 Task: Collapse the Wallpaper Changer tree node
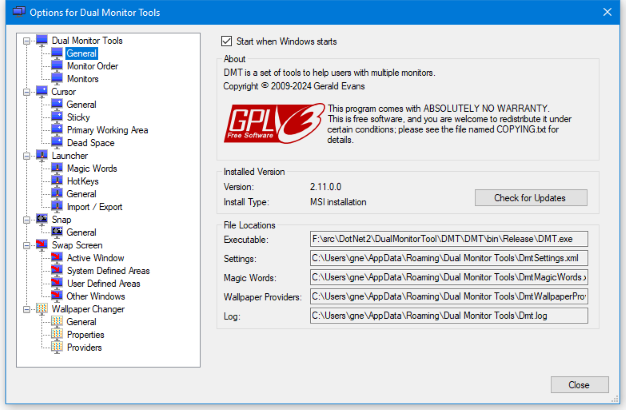point(27,309)
